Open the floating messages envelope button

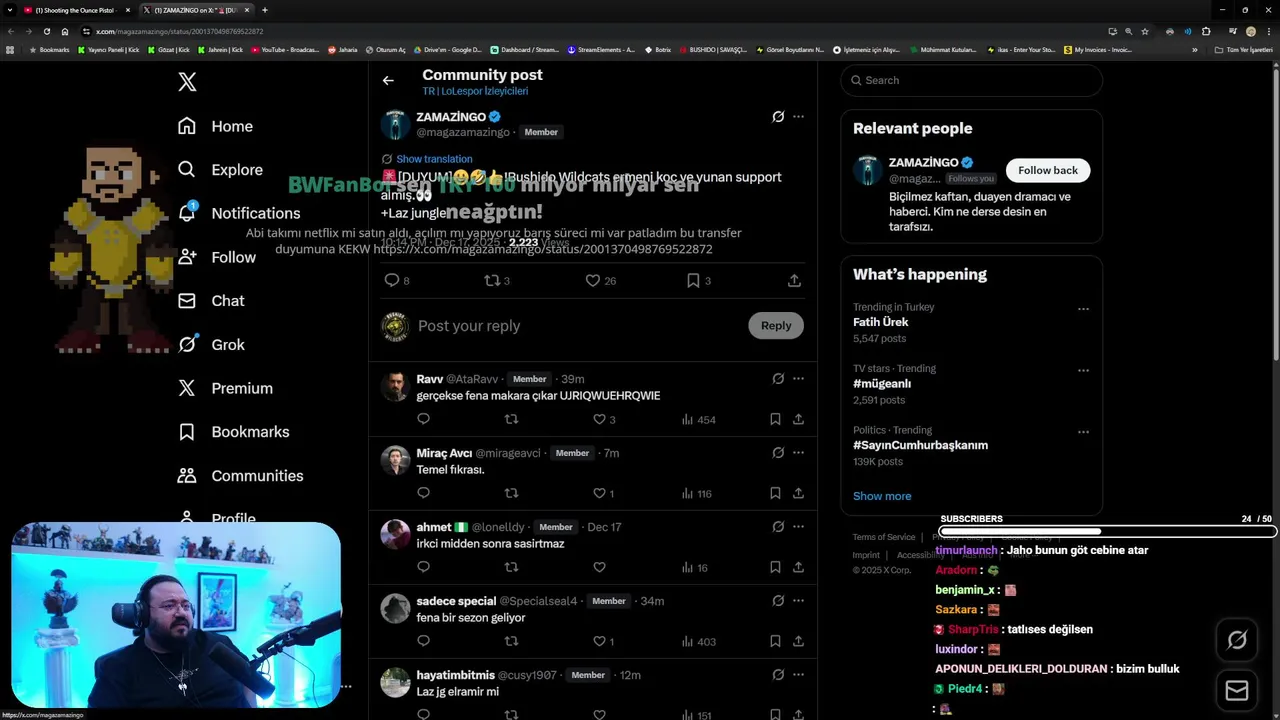coord(1237,691)
